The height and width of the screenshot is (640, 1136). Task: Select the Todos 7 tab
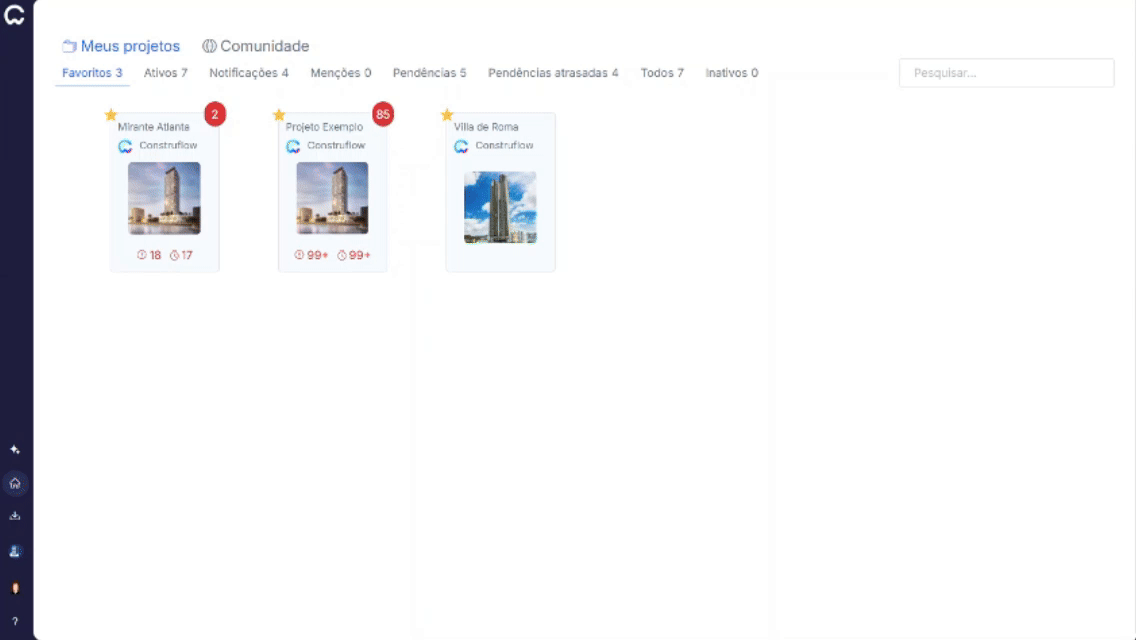(662, 73)
